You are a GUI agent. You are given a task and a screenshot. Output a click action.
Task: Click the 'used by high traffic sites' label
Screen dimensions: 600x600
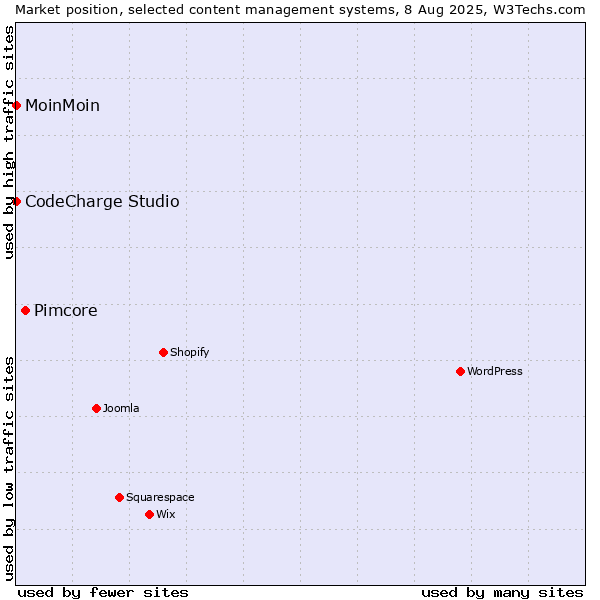click(8, 142)
